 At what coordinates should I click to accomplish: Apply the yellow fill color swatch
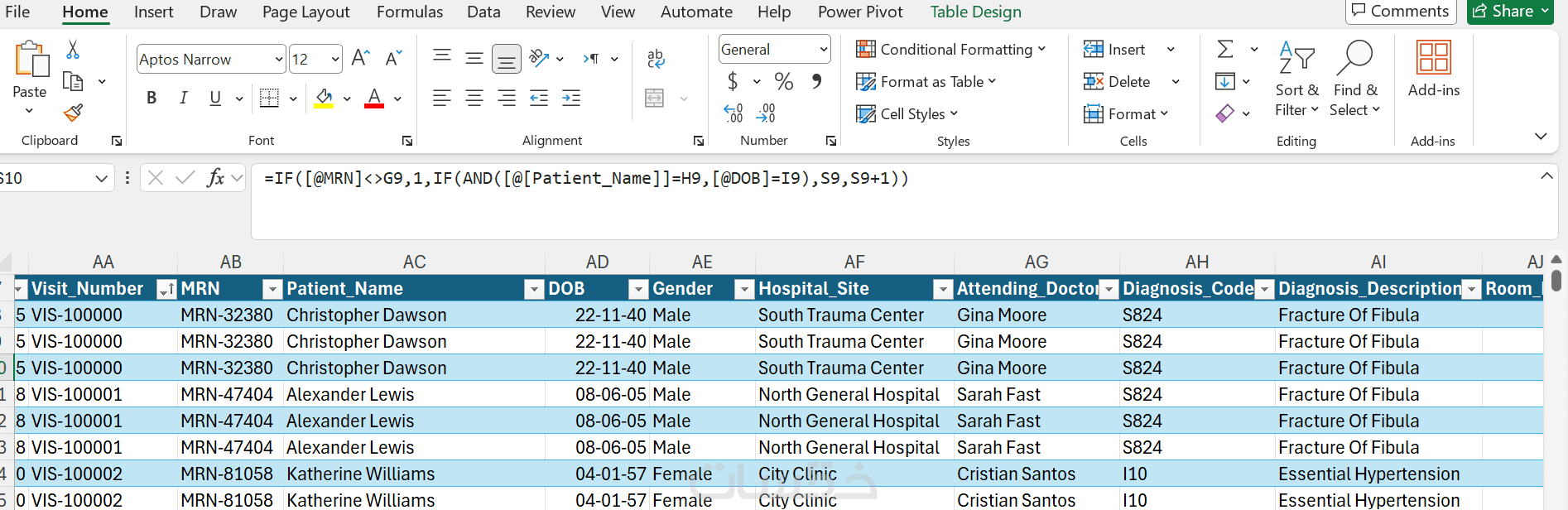pyautogui.click(x=324, y=99)
